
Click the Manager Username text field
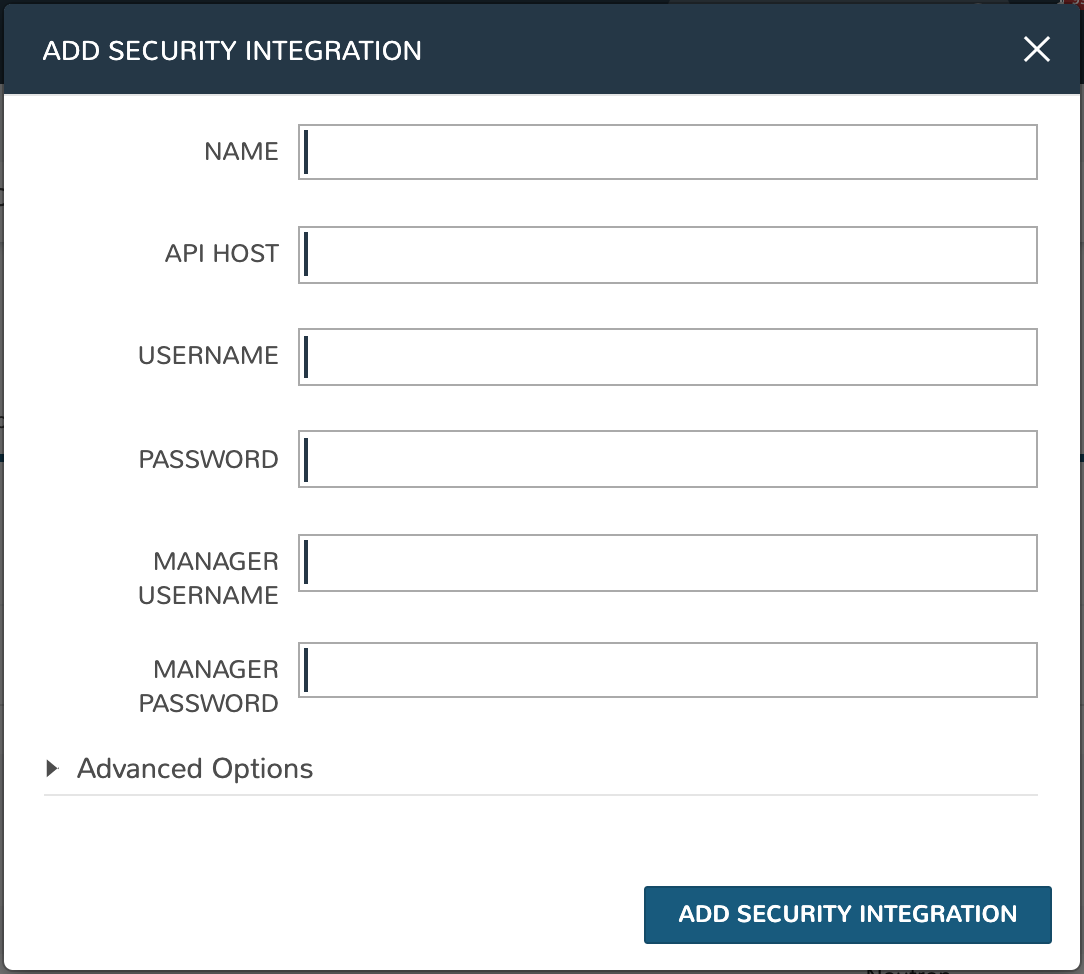click(x=667, y=563)
